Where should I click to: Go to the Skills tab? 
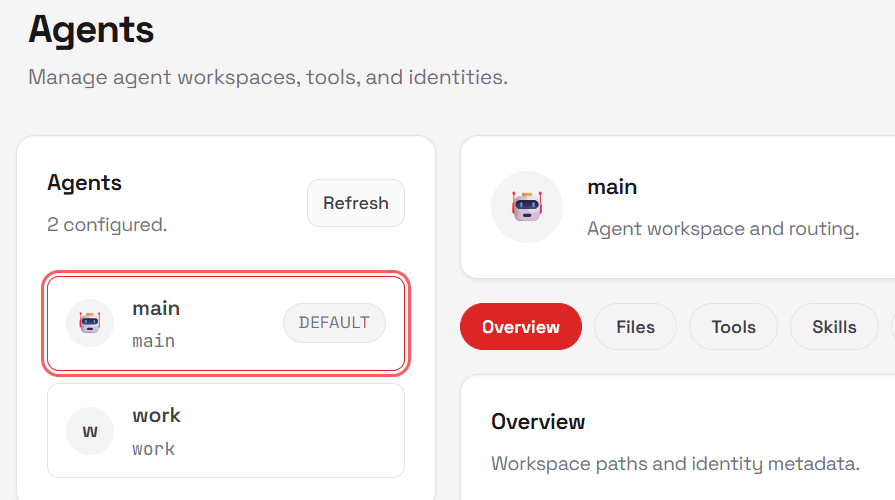[834, 327]
